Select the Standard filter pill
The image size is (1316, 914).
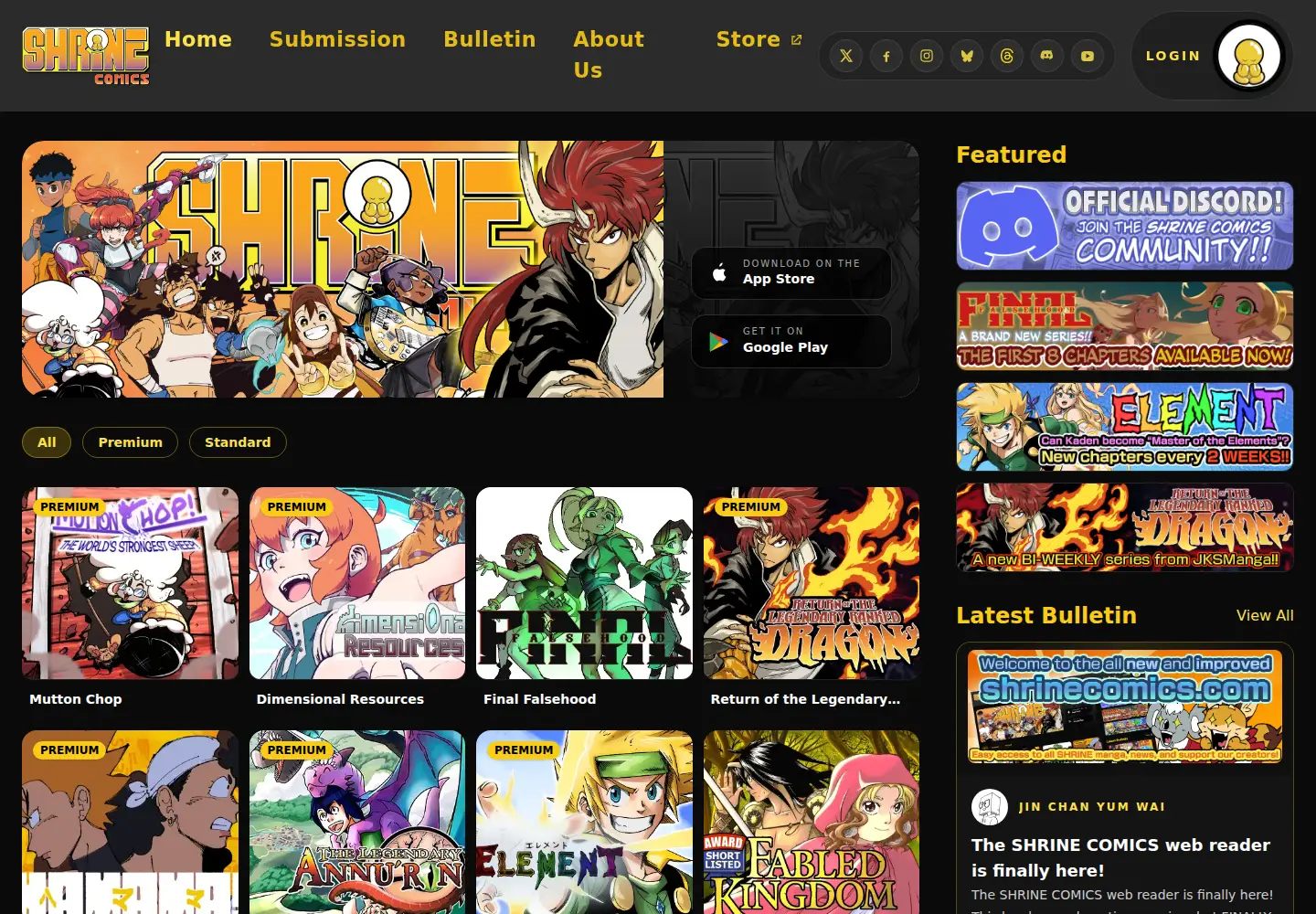[x=238, y=442]
